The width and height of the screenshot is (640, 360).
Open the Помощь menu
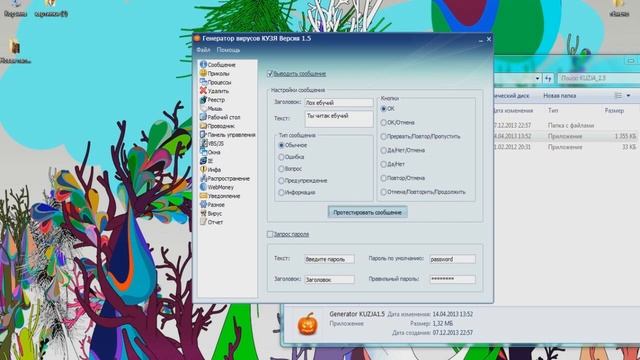point(228,50)
